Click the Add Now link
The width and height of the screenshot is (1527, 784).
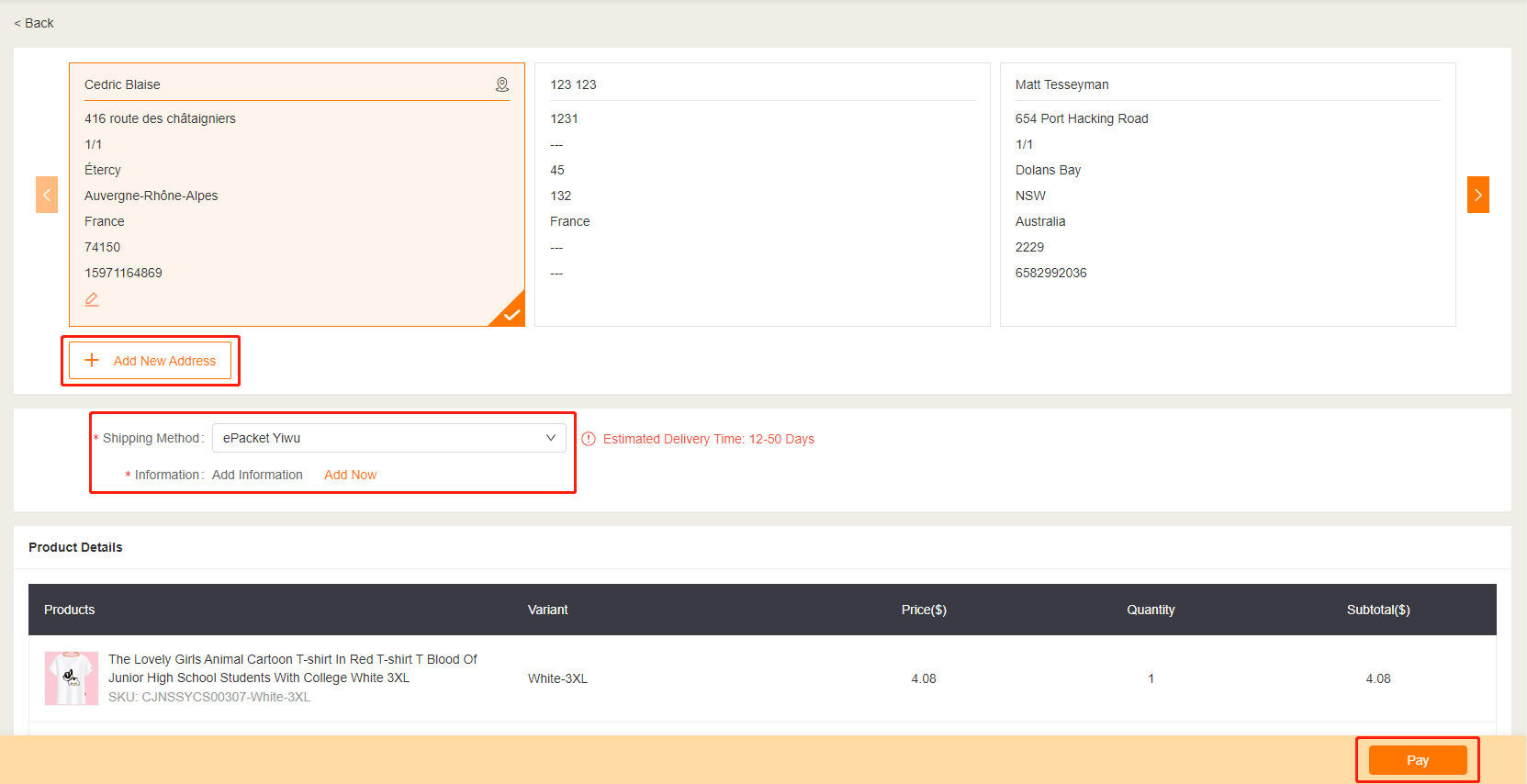point(350,475)
